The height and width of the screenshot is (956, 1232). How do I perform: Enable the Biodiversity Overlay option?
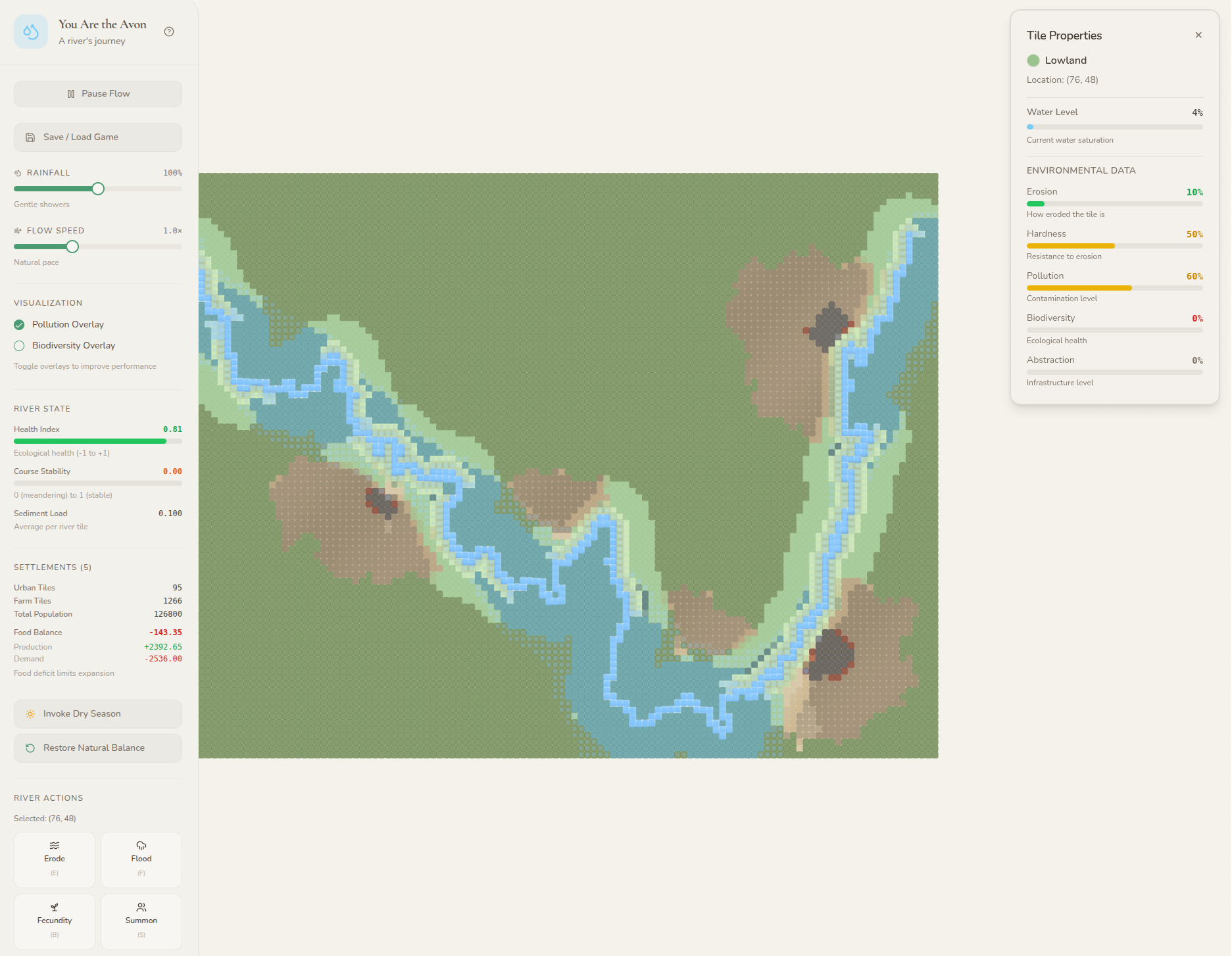[x=20, y=346]
